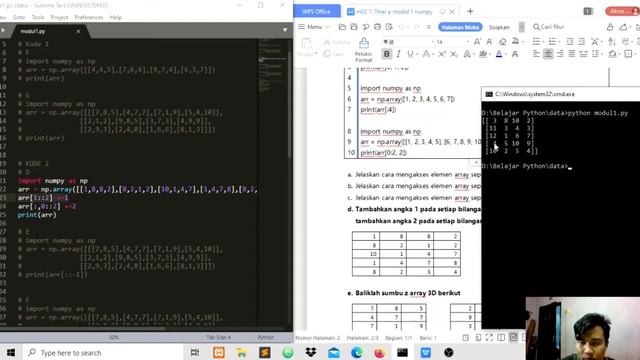The image size is (640, 360).
Task: Select the Halaman Muka ribbon tab
Action: (x=460, y=27)
